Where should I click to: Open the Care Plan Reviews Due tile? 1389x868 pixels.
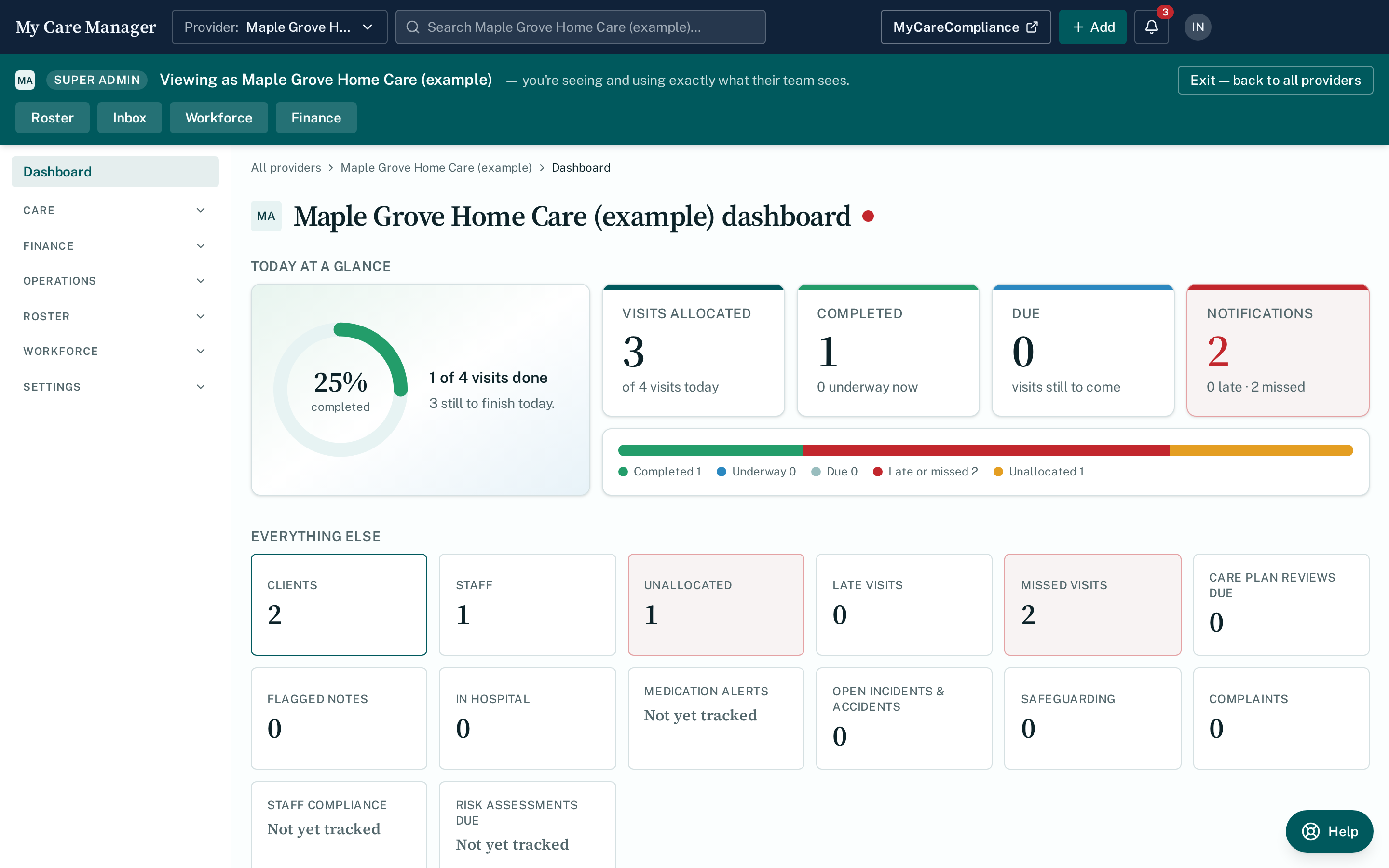[x=1281, y=605]
